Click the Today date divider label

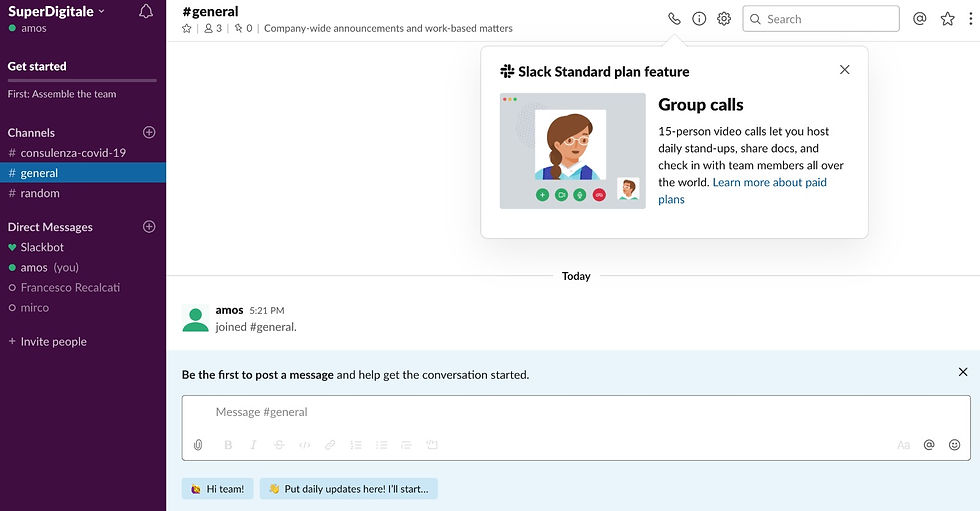coord(576,276)
